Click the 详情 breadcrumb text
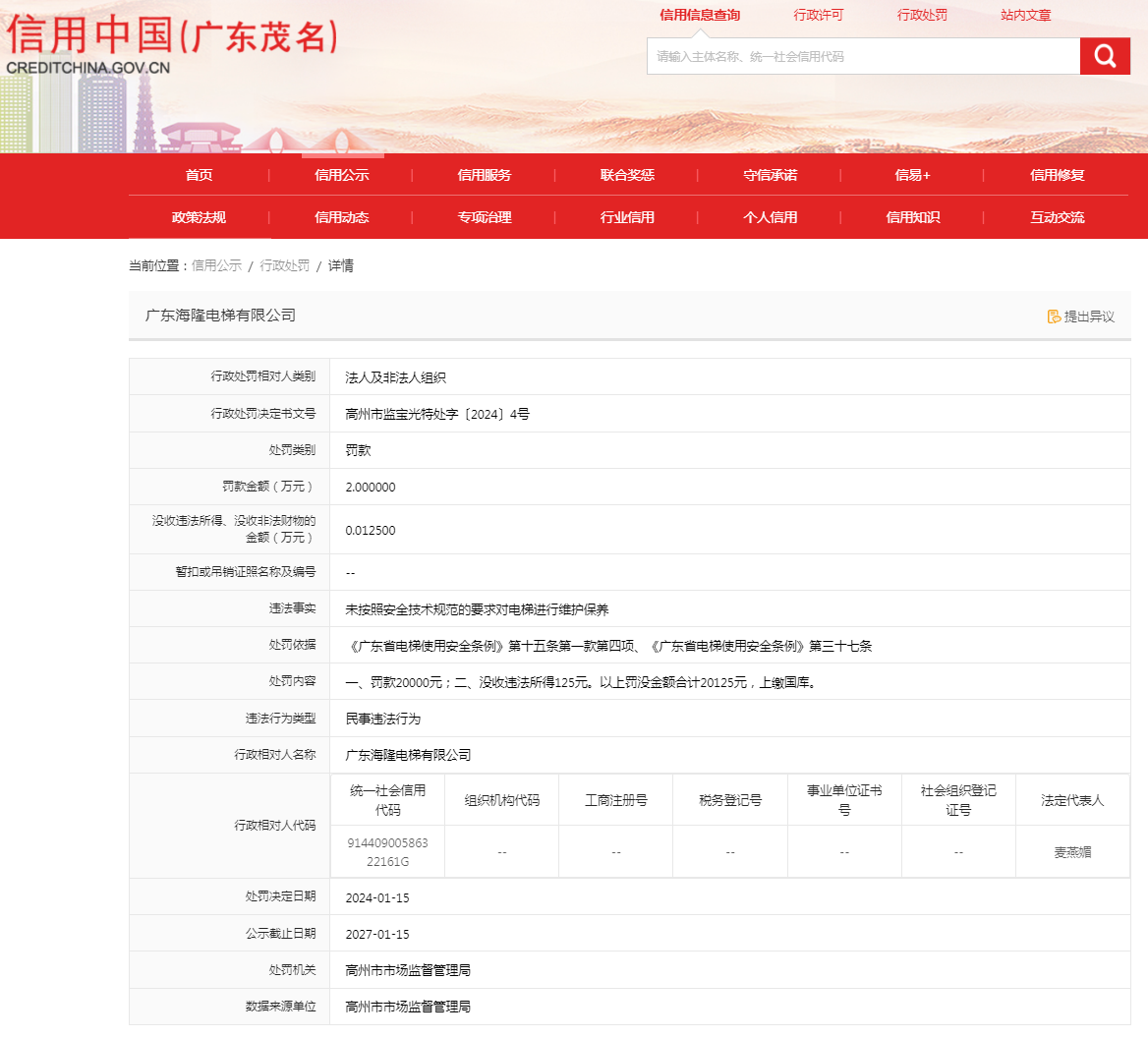 pyautogui.click(x=340, y=265)
